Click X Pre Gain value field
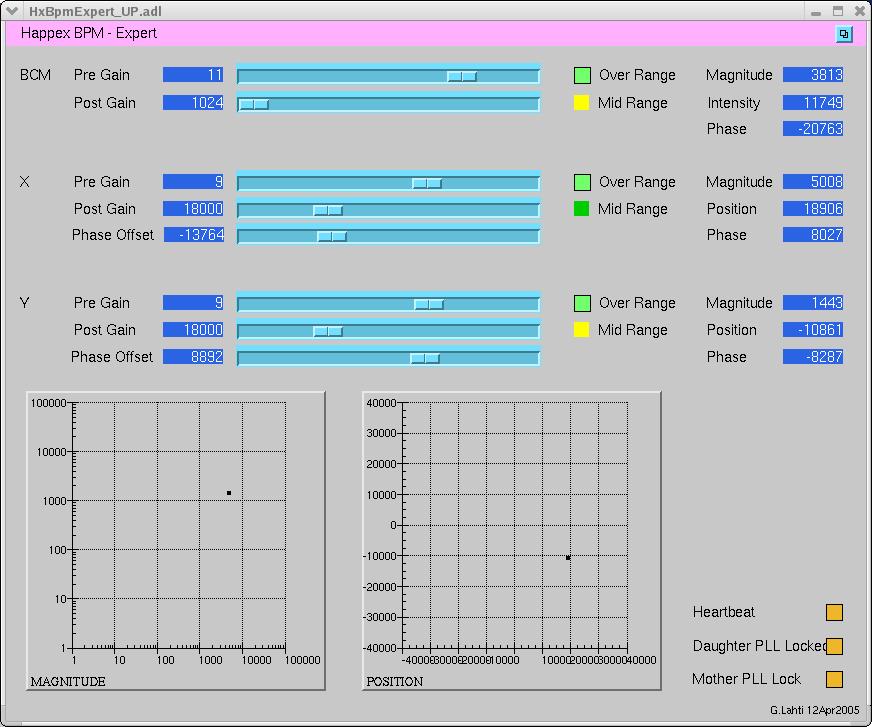The width and height of the screenshot is (872, 727). pyautogui.click(x=193, y=181)
